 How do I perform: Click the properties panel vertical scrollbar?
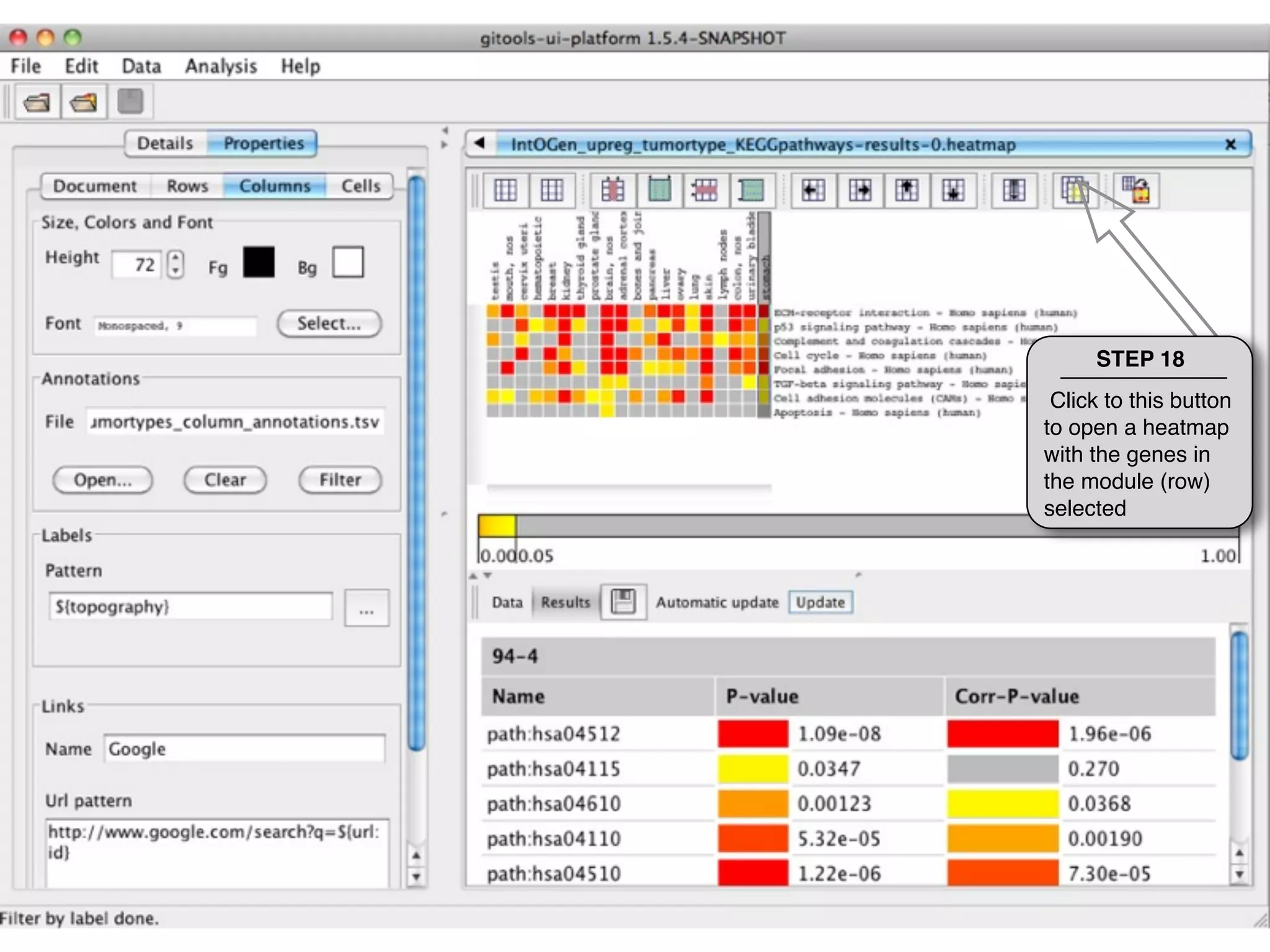click(x=416, y=463)
